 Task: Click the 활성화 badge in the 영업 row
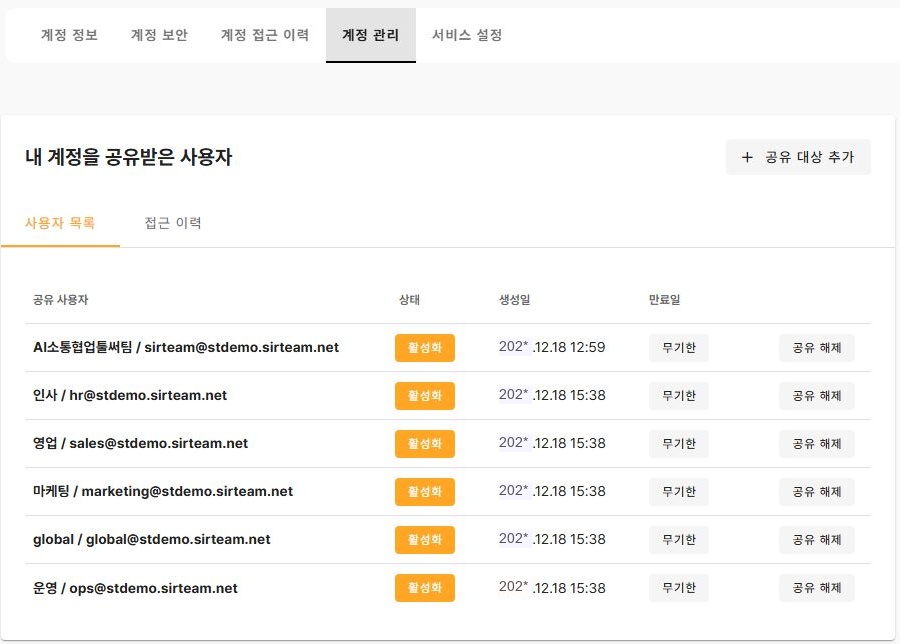tap(425, 444)
